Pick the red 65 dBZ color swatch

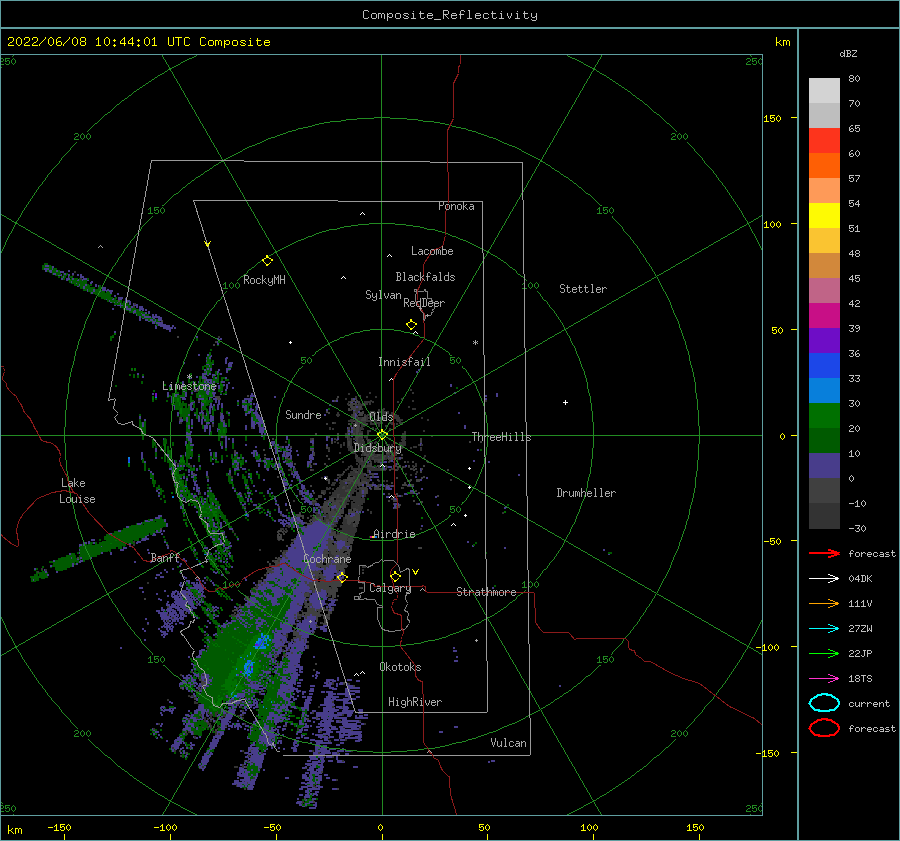tap(824, 141)
